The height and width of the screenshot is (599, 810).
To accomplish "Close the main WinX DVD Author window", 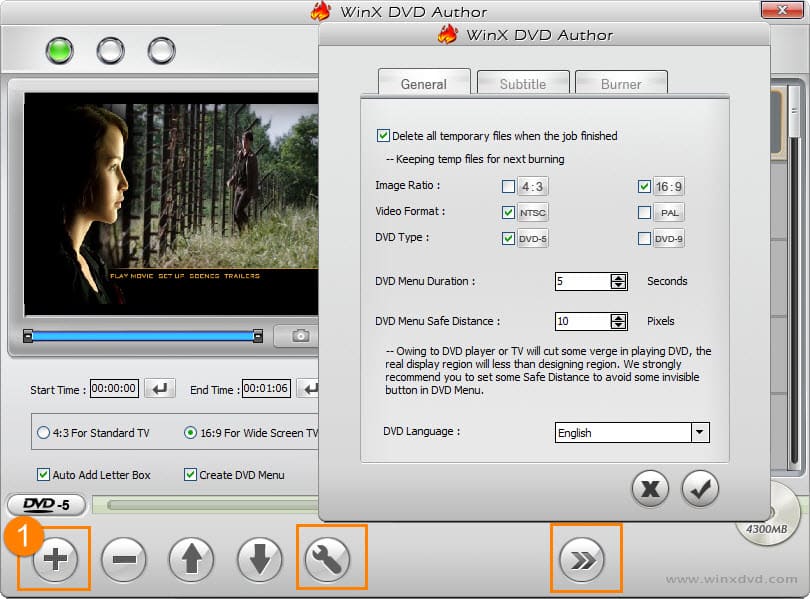I will (782, 10).
